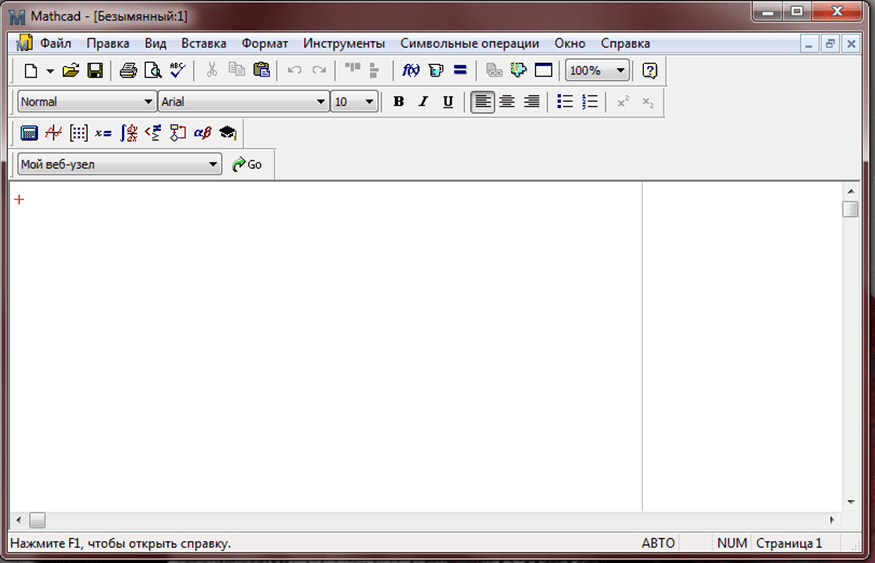Click the Print icon
The width and height of the screenshot is (875, 563).
pos(128,70)
